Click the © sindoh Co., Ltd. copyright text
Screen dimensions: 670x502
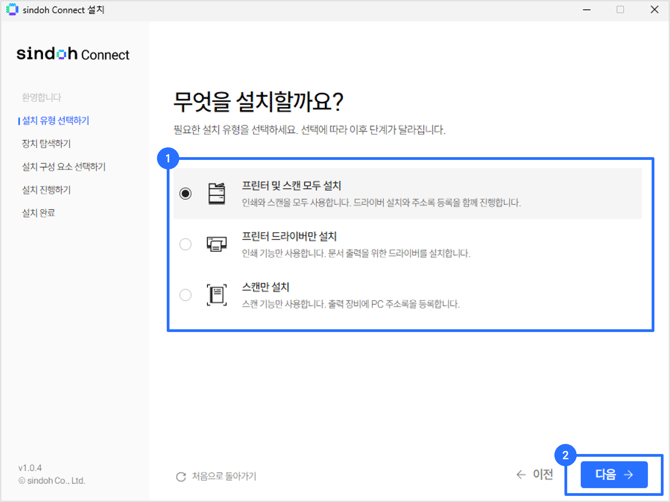[52, 481]
